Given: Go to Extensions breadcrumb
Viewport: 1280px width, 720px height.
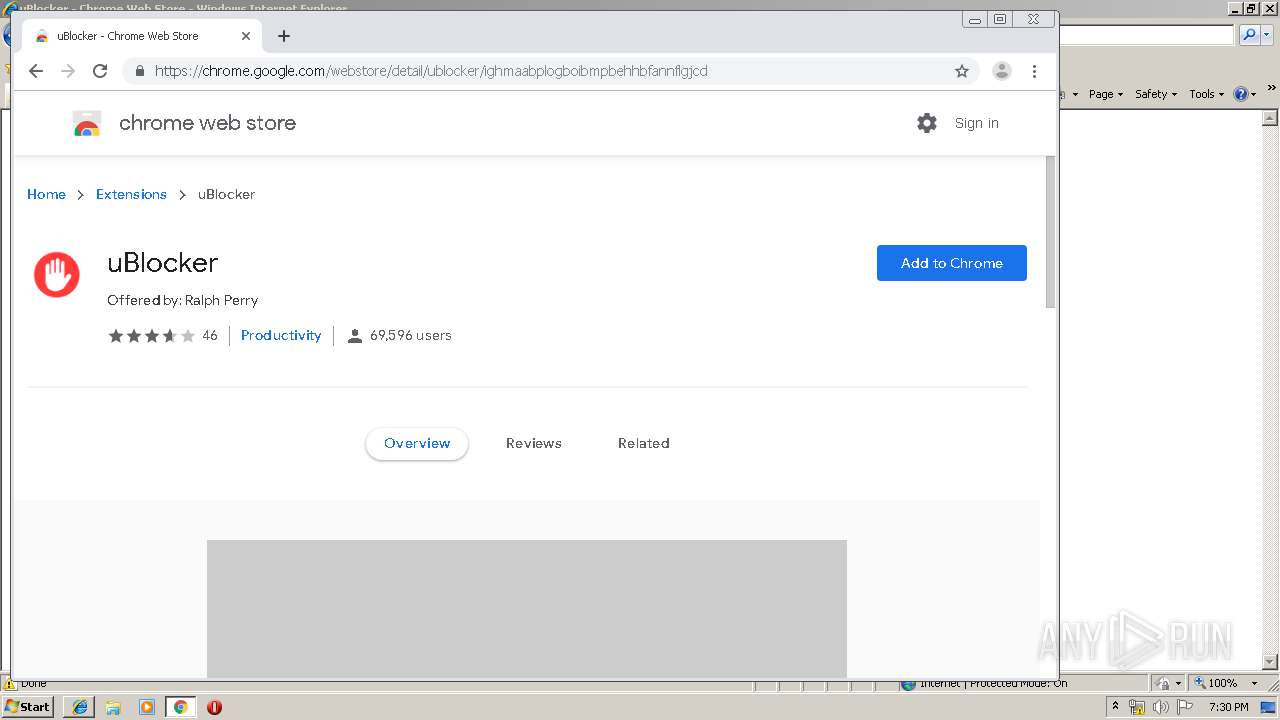Looking at the screenshot, I should tap(131, 194).
